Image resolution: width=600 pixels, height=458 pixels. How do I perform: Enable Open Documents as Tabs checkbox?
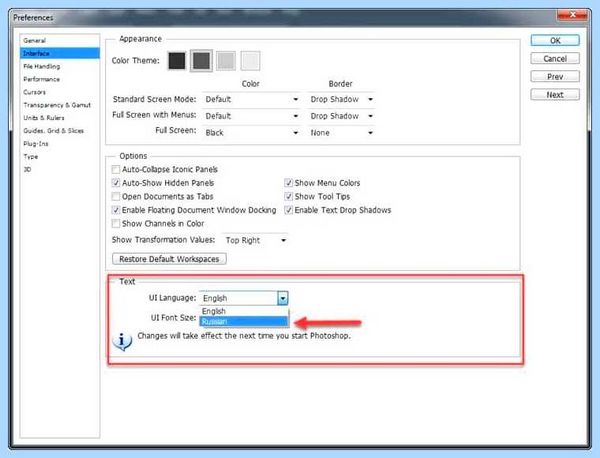[116, 196]
